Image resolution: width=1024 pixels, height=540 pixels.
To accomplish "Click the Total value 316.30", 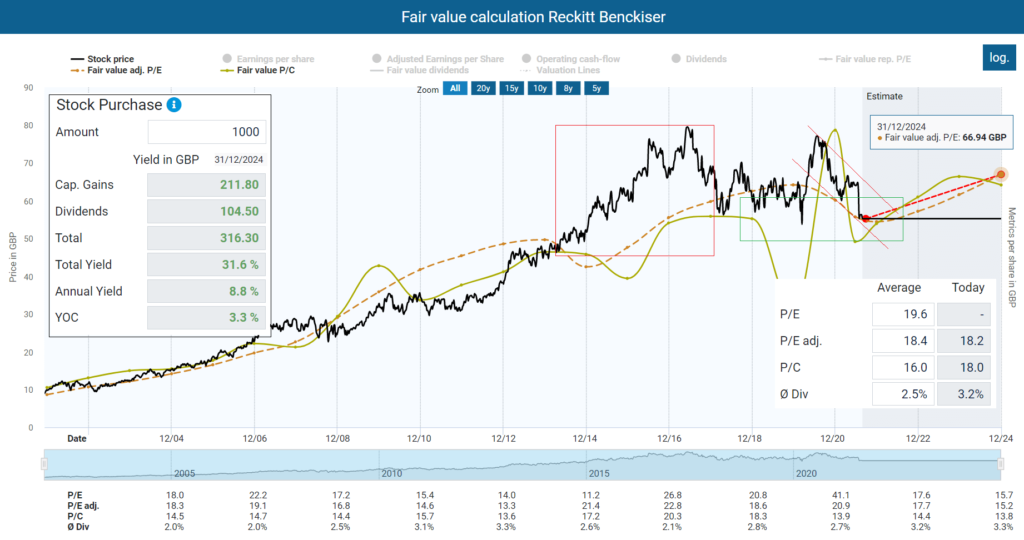I will click(206, 238).
